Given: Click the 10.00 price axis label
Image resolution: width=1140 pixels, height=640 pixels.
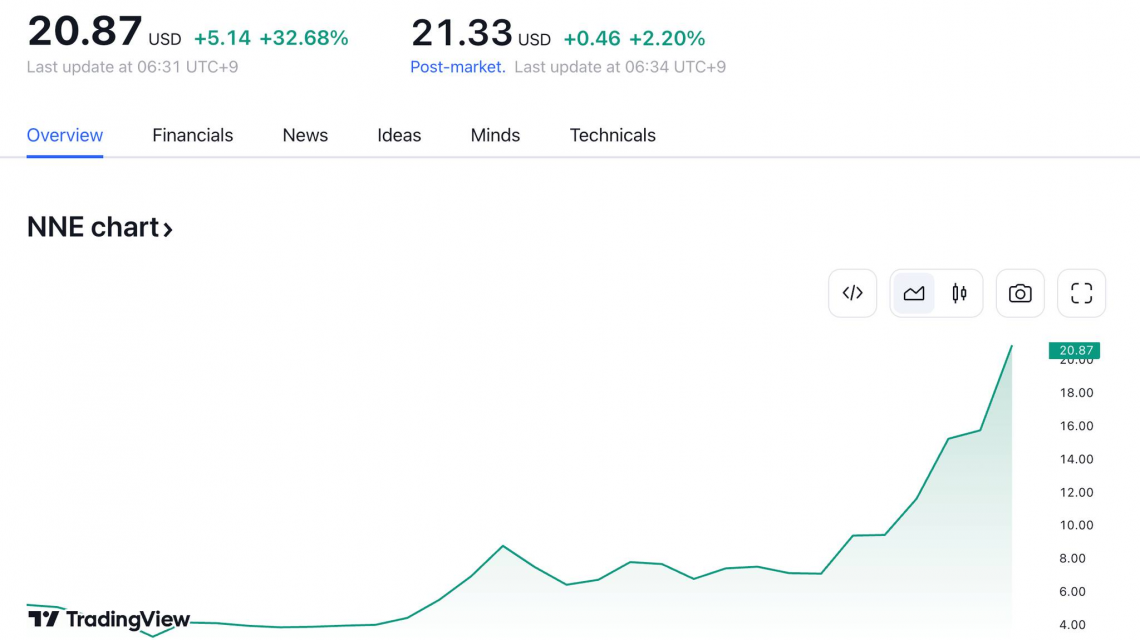Looking at the screenshot, I should (x=1076, y=525).
